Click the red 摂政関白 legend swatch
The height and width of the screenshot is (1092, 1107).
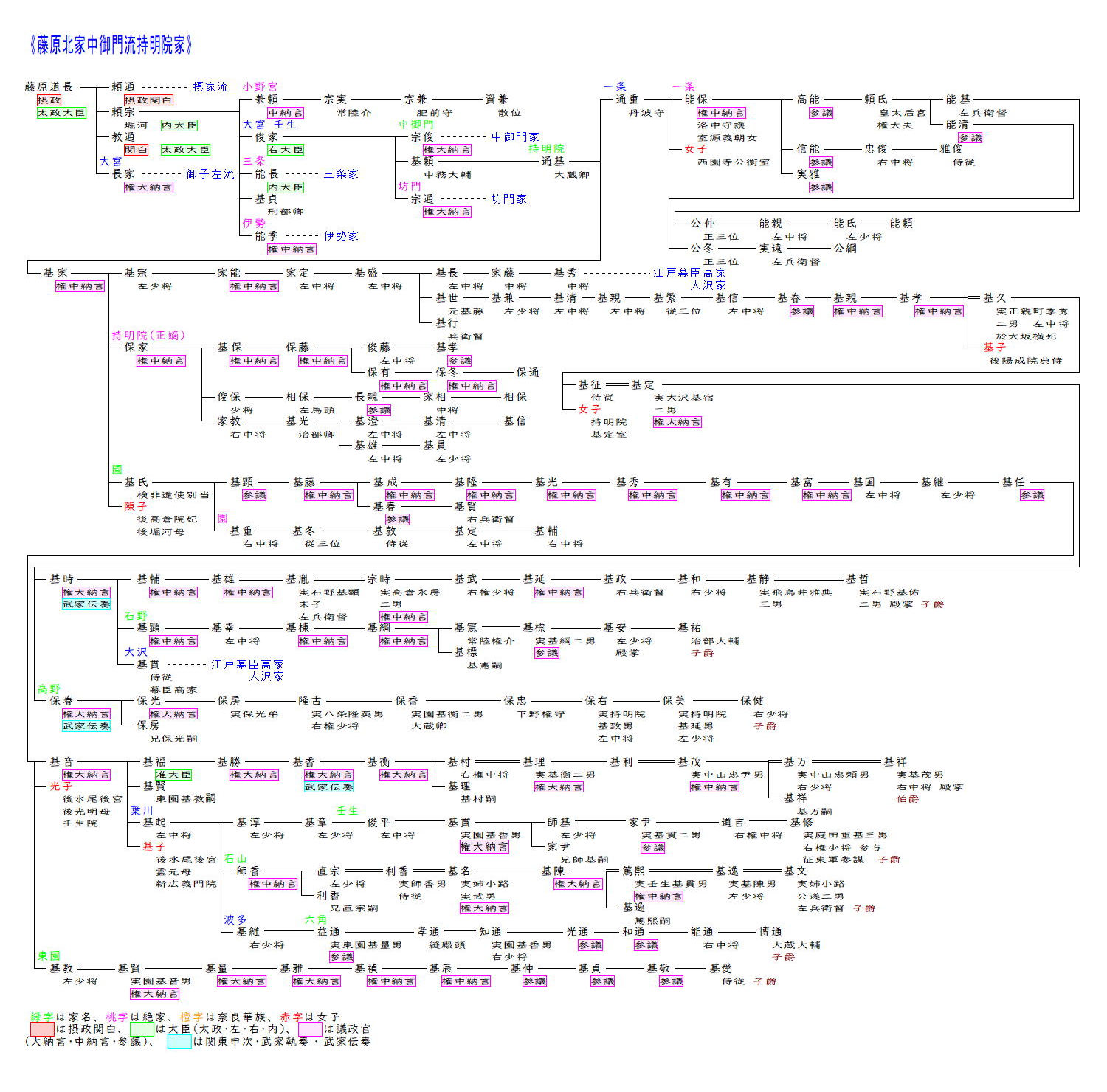tap(42, 1029)
